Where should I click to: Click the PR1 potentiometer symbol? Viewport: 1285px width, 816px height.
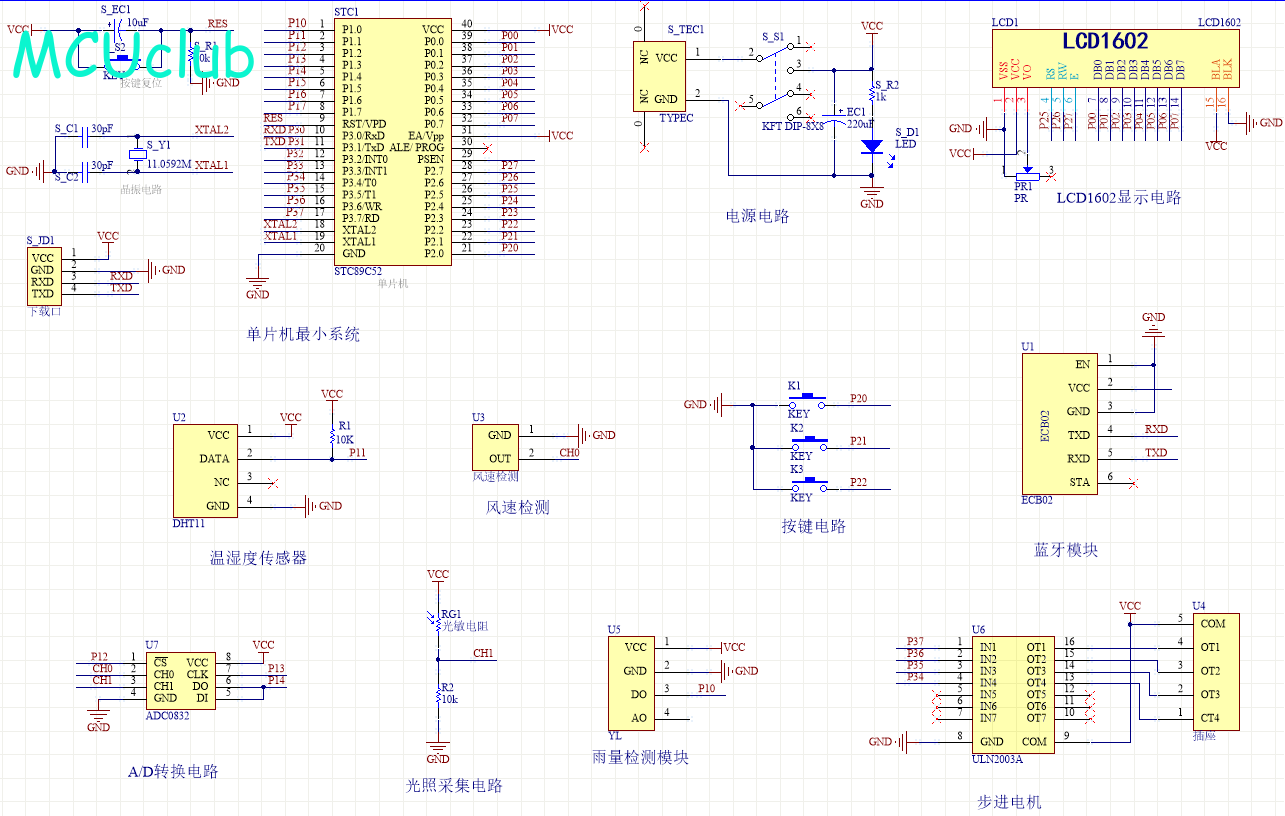(1024, 176)
